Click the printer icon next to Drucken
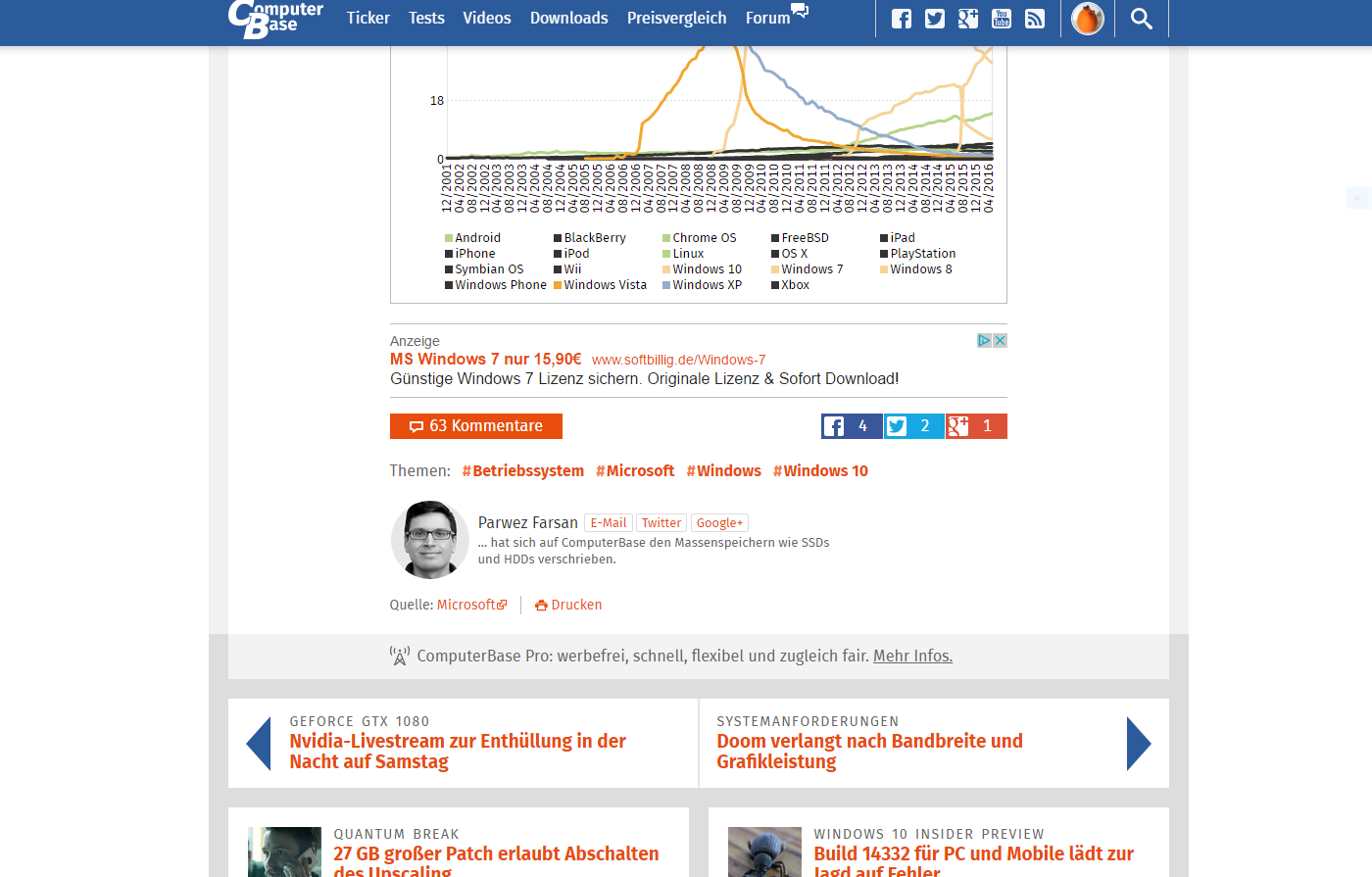 tap(541, 606)
